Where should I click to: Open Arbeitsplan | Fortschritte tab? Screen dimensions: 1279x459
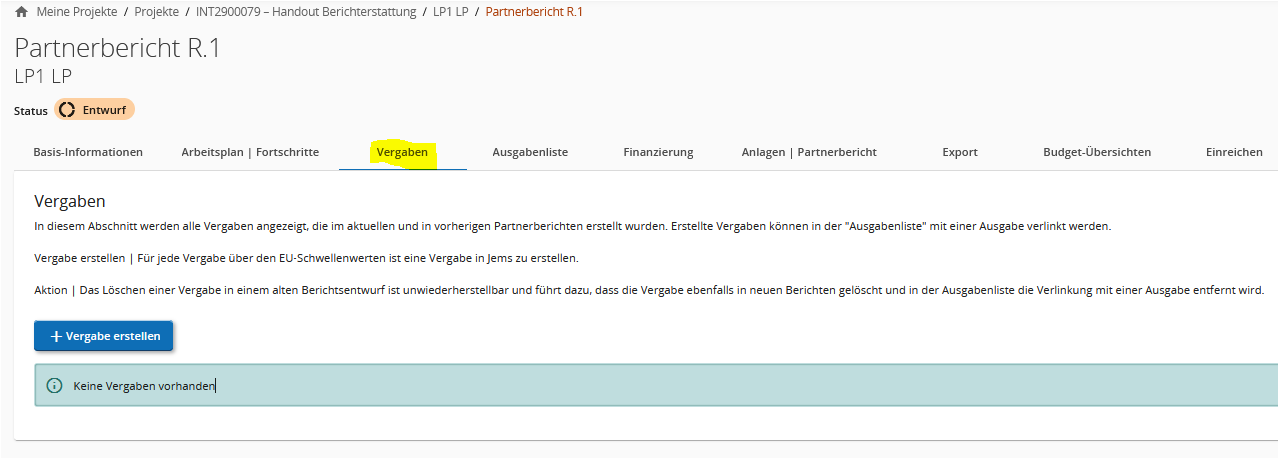click(x=250, y=152)
